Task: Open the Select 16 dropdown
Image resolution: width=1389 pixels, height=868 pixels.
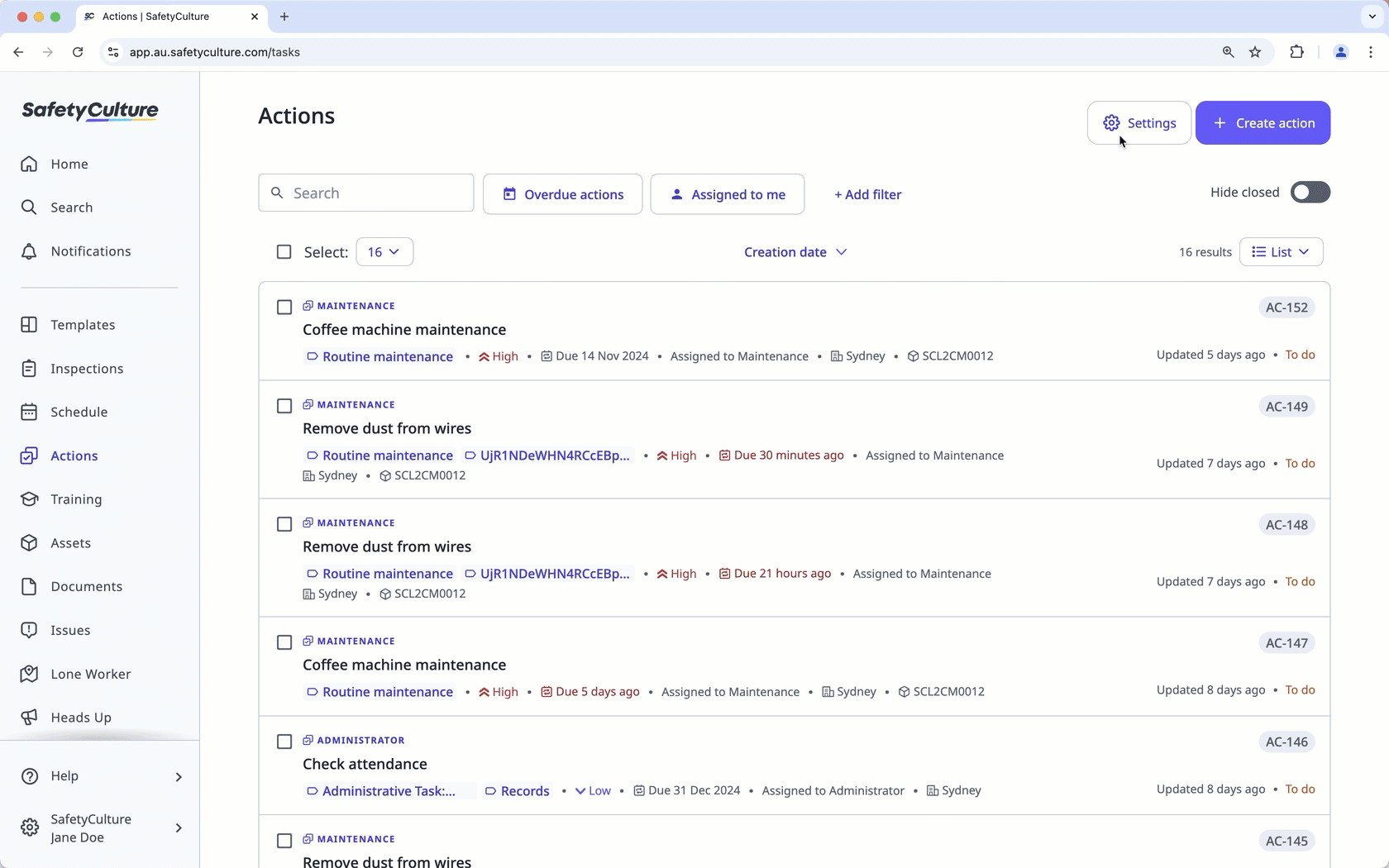Action: (384, 252)
